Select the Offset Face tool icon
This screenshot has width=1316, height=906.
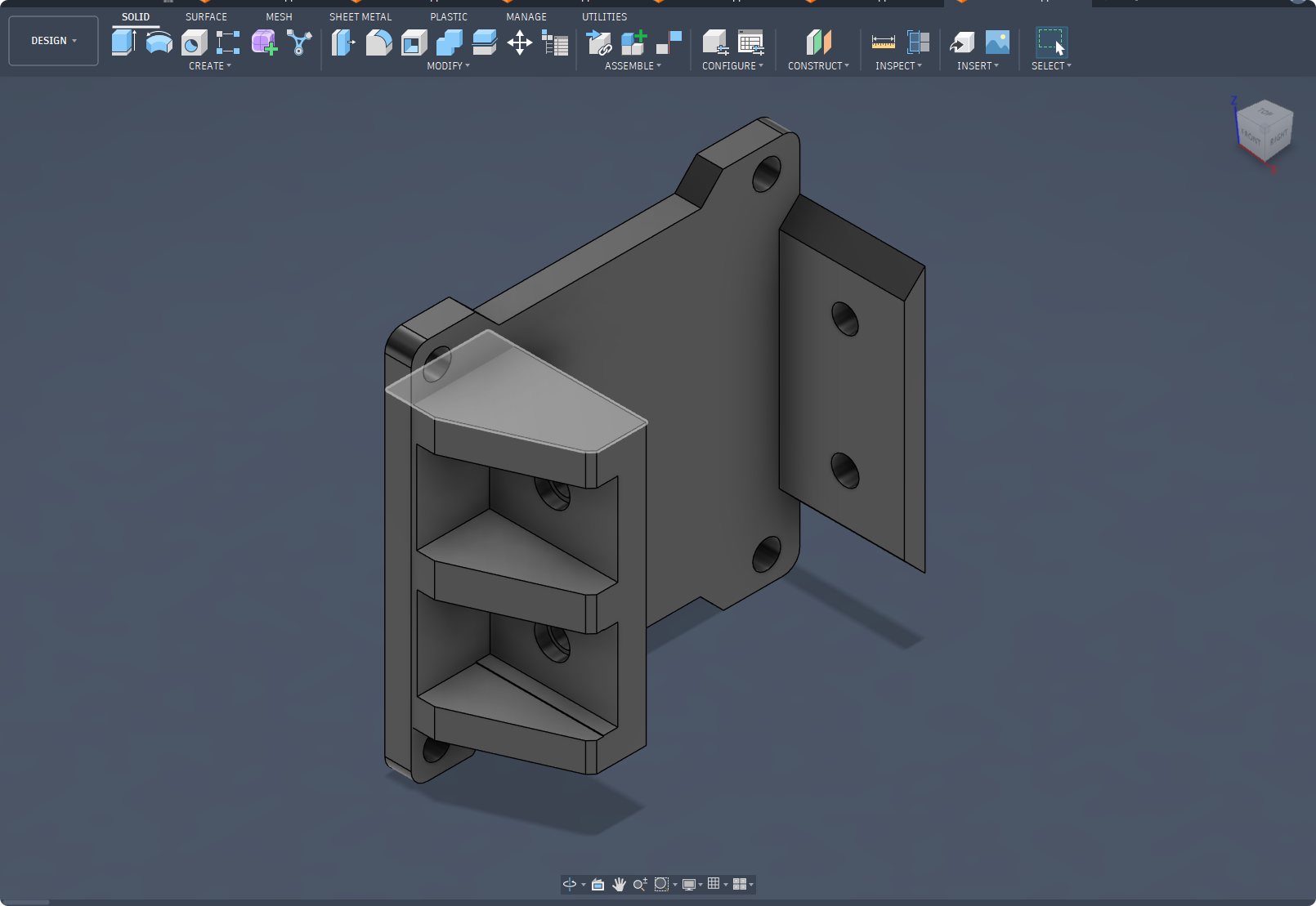[x=484, y=42]
